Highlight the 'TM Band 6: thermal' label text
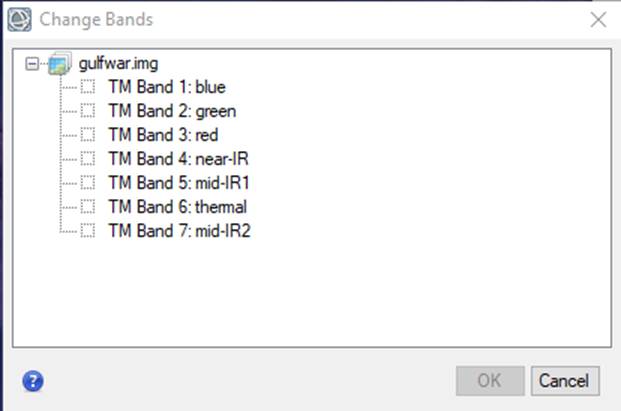The image size is (621, 411). [x=178, y=207]
